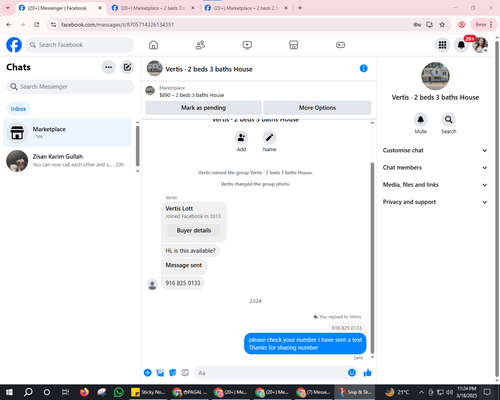Open the Chrome Error menu button
The image size is (500, 400).
[x=484, y=25]
